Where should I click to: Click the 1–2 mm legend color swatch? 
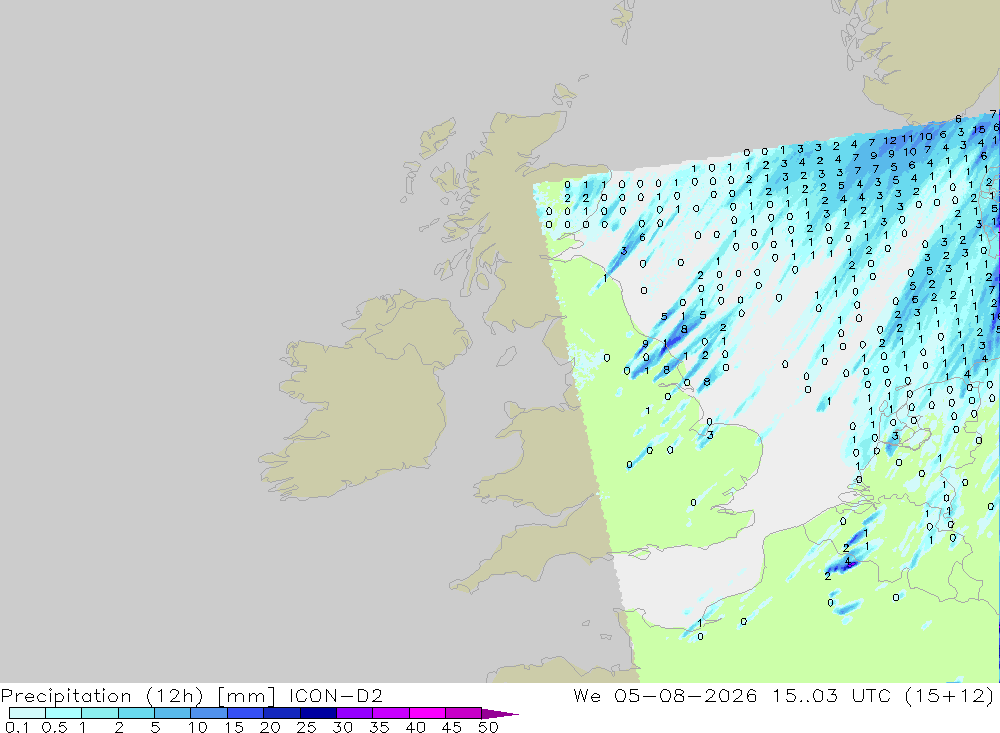coord(99,713)
